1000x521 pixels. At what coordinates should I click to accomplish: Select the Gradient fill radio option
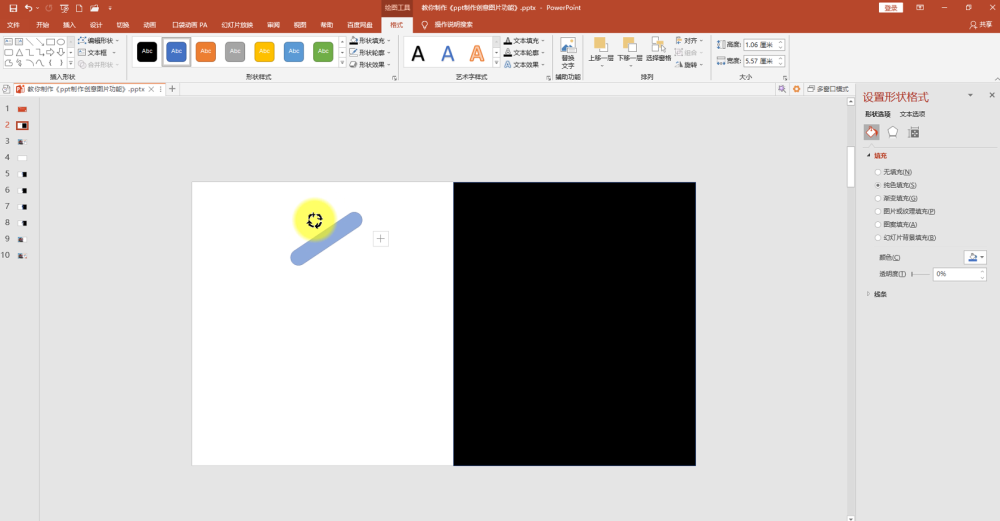878,198
